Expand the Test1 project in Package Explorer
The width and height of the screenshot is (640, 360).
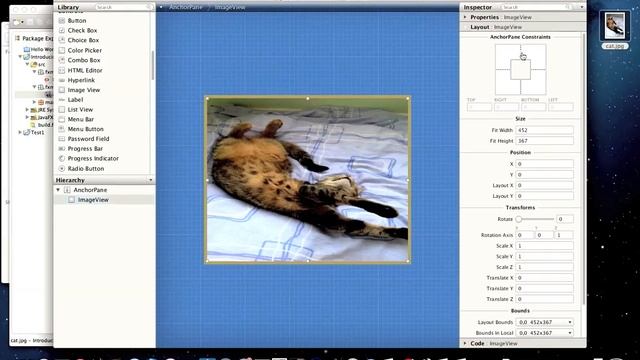[x=20, y=132]
